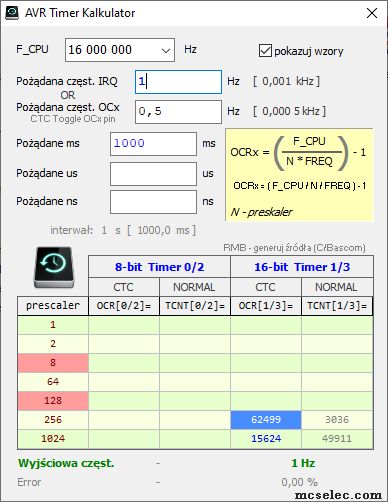Click the Pożądana częst. OCx input field
Viewport: 388px width, 502px height.
178,112
